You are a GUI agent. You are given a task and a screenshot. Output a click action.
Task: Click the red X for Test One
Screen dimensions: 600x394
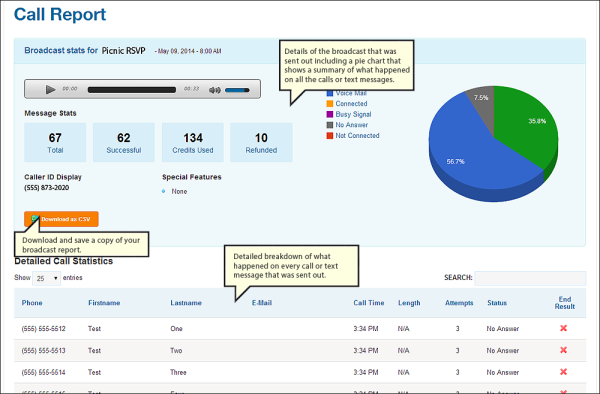coord(563,328)
